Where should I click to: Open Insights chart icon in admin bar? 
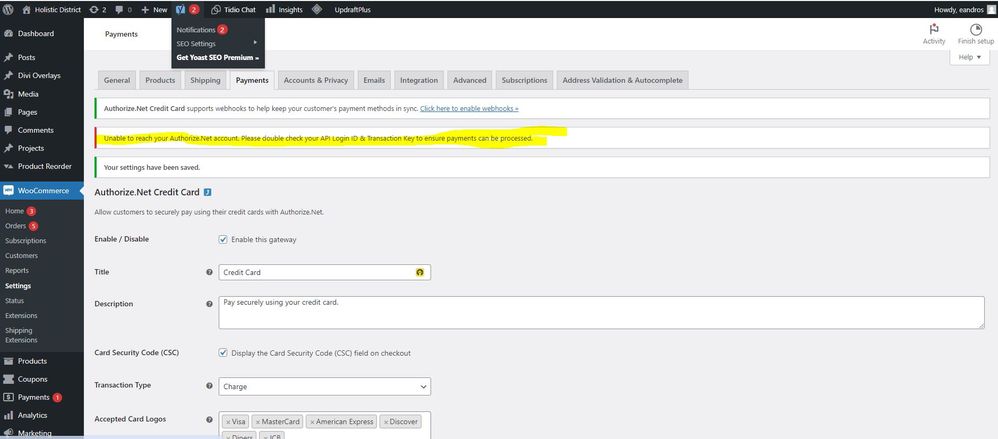(270, 9)
